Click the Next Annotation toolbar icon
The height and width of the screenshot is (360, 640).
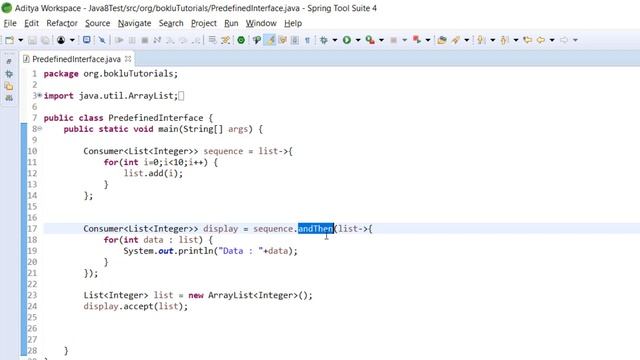[481, 40]
